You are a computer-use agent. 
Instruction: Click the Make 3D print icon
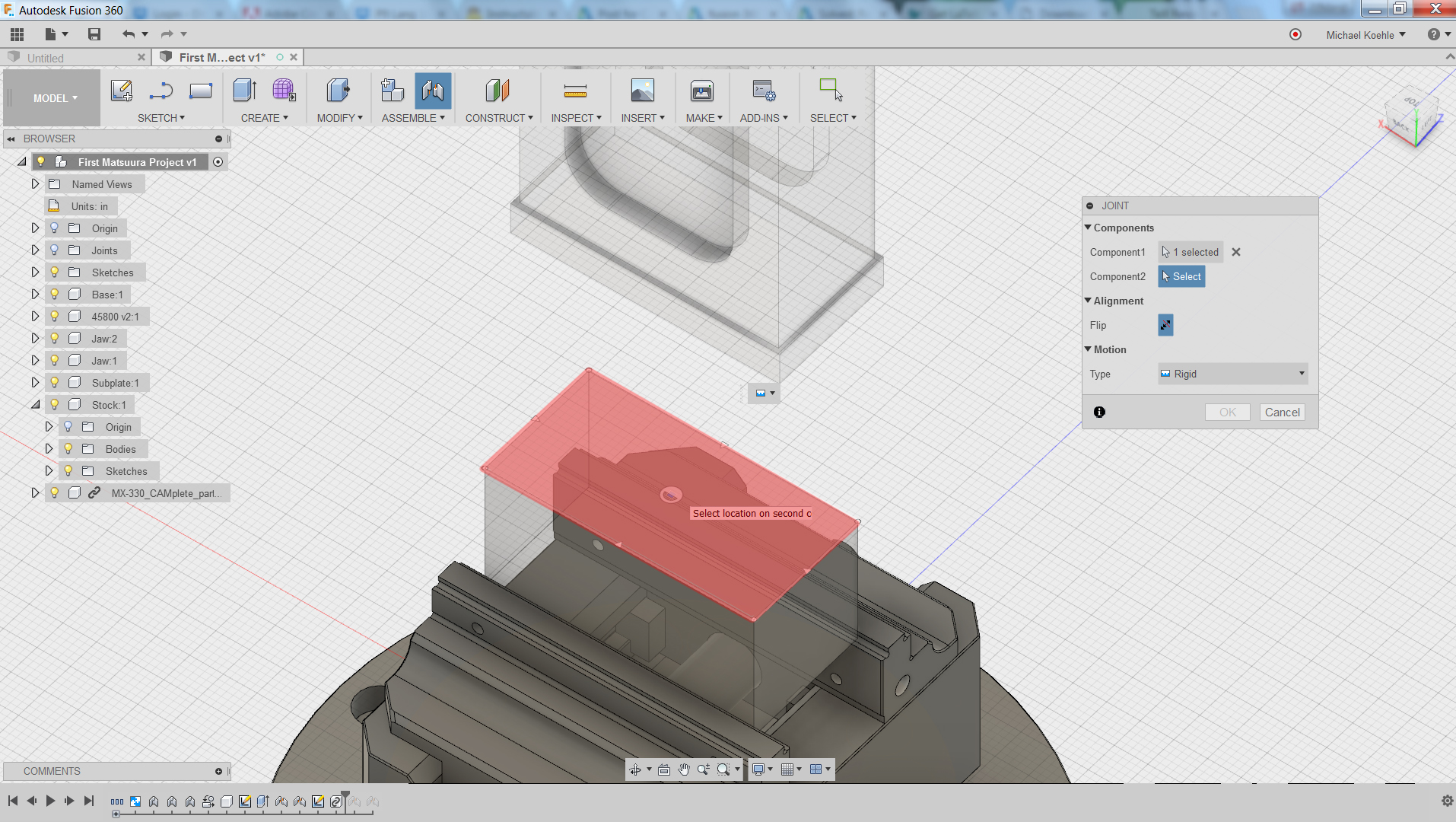pyautogui.click(x=702, y=91)
